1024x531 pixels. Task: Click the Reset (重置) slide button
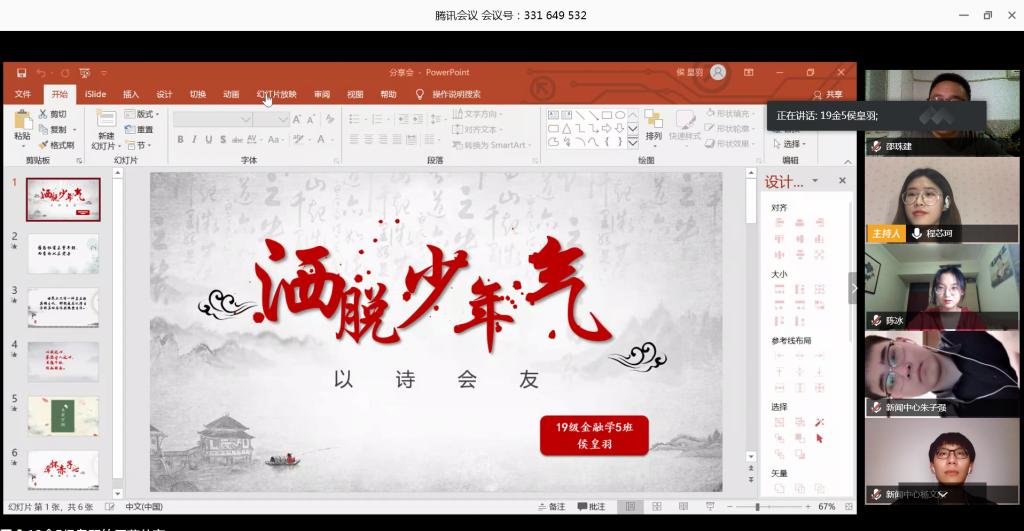[141, 129]
